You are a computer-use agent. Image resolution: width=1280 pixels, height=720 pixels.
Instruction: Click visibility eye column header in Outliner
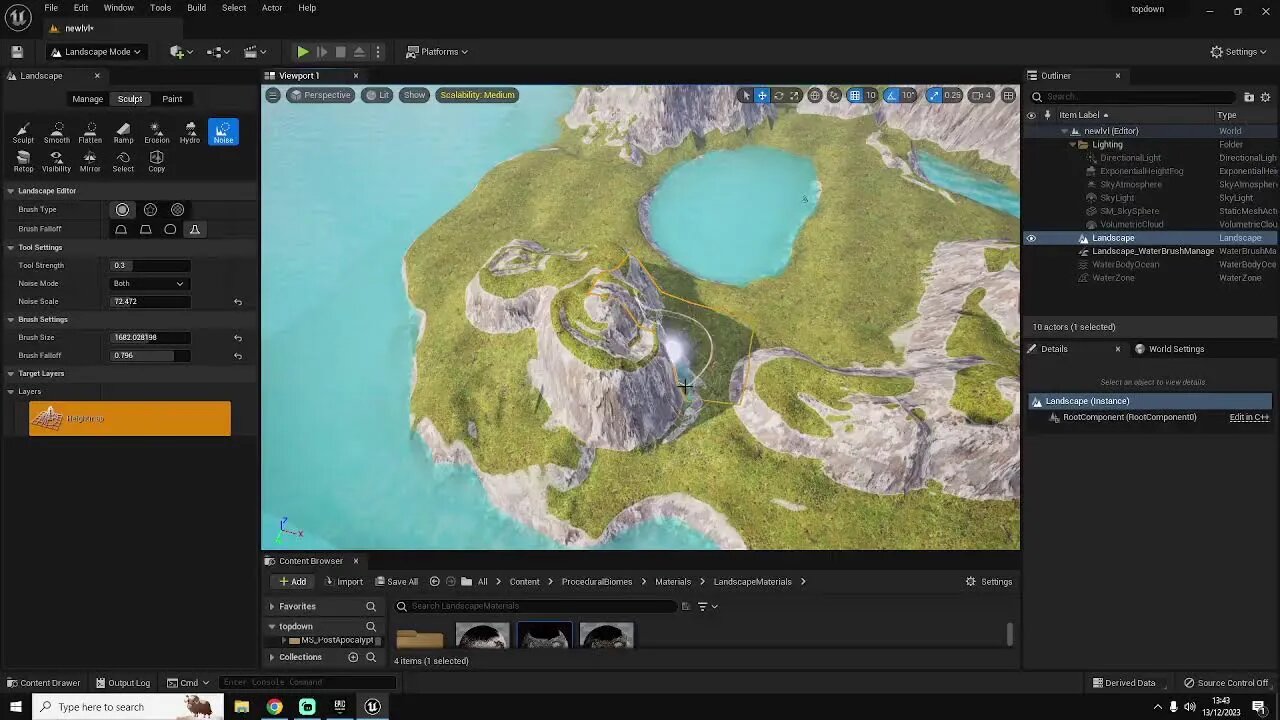1031,115
